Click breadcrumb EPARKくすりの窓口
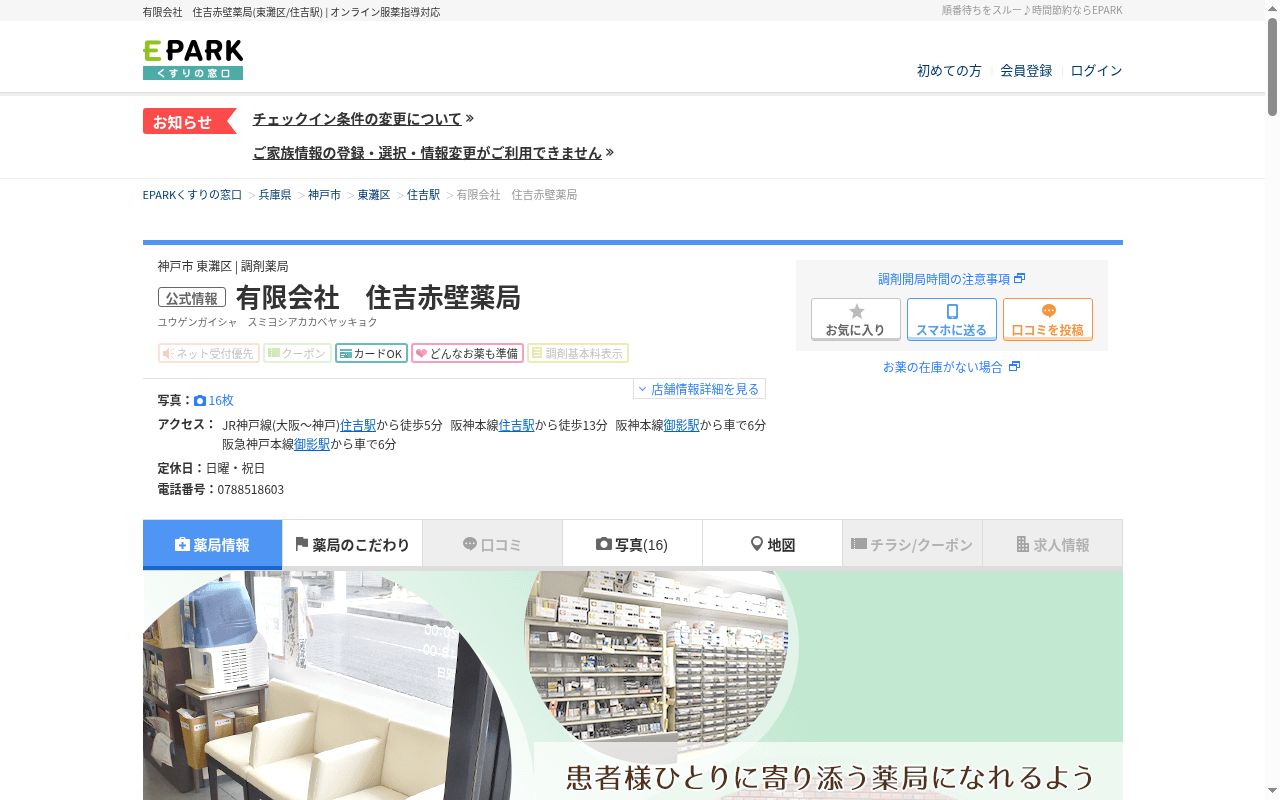This screenshot has height=800, width=1280. (192, 195)
